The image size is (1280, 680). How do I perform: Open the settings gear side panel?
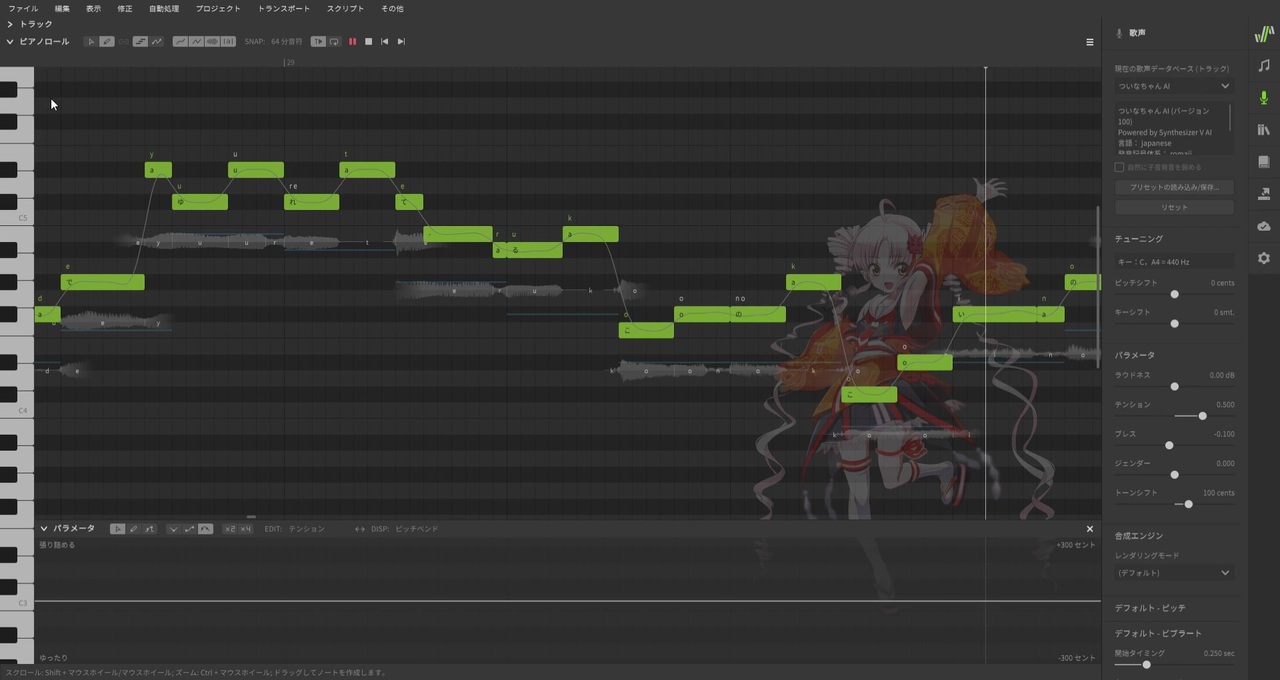(x=1264, y=258)
